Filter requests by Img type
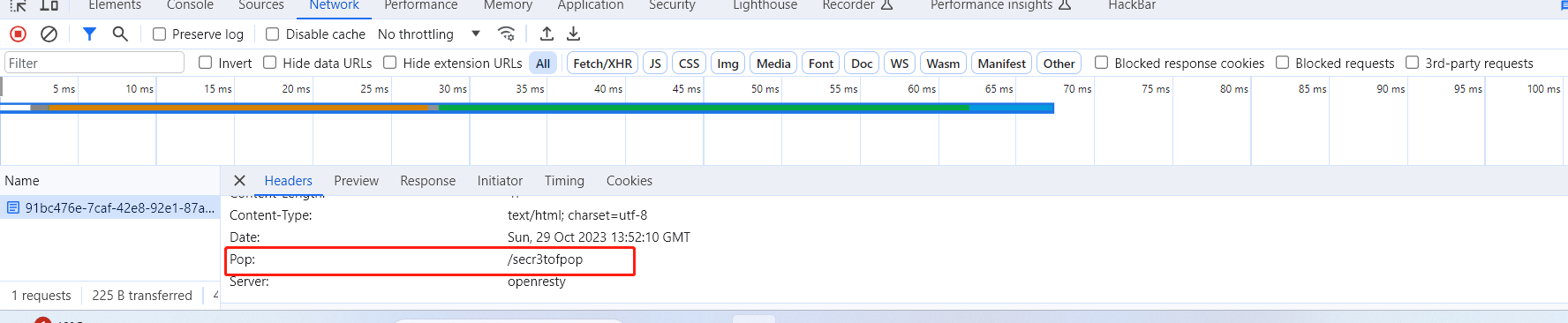The width and height of the screenshot is (1568, 323). click(727, 64)
